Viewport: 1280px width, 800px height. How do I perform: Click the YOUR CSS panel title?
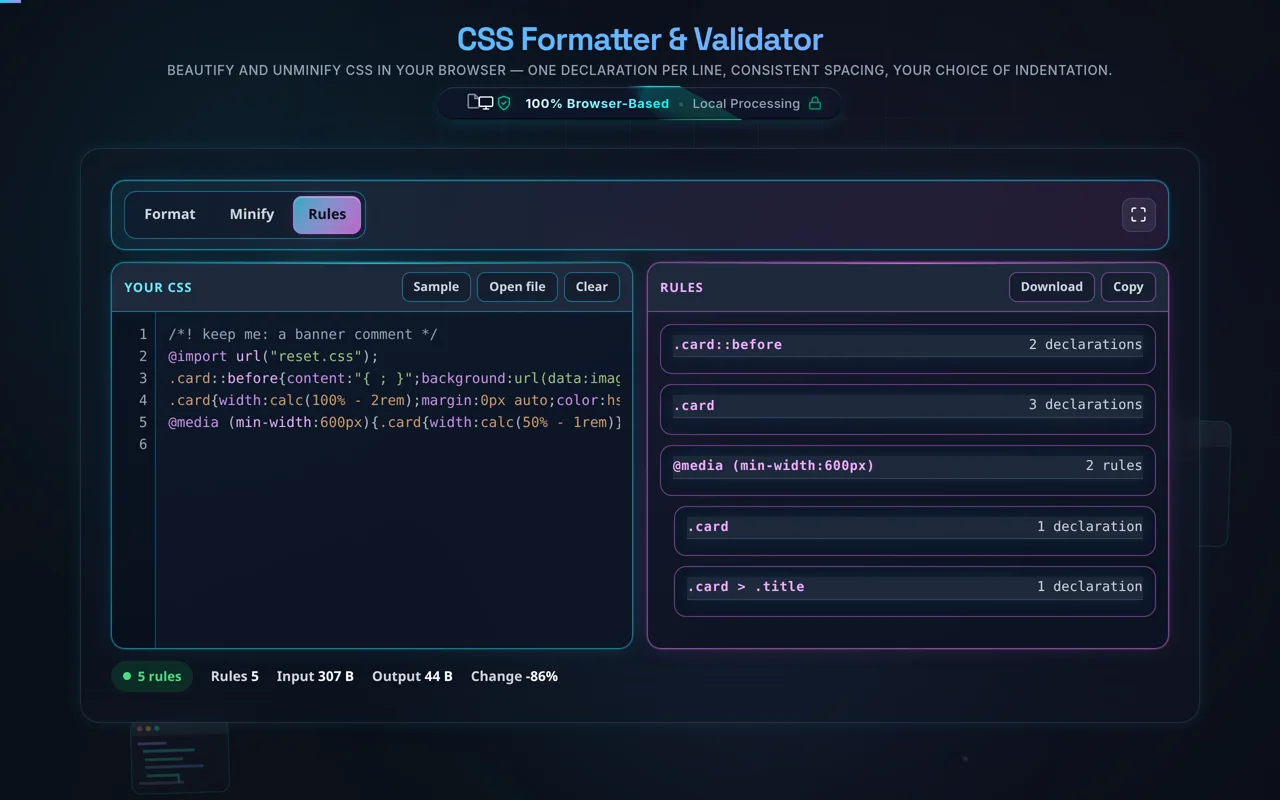coord(158,287)
